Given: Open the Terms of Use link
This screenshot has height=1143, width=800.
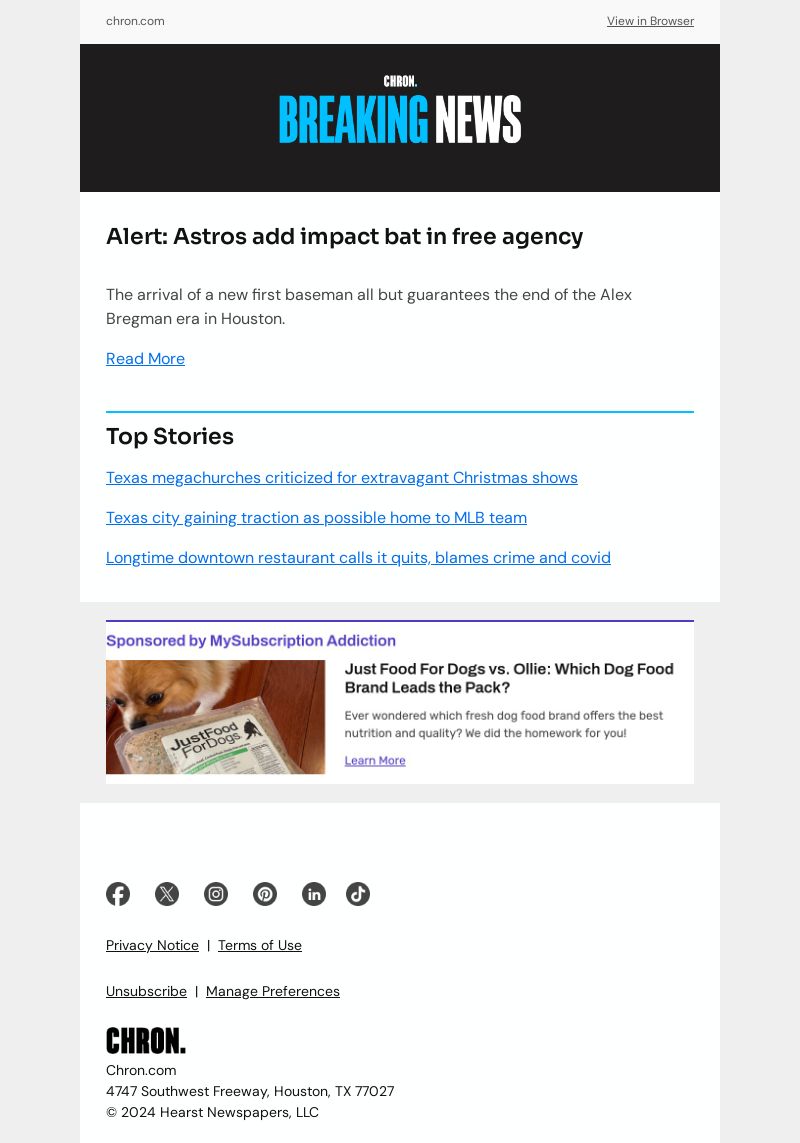Looking at the screenshot, I should [x=260, y=945].
